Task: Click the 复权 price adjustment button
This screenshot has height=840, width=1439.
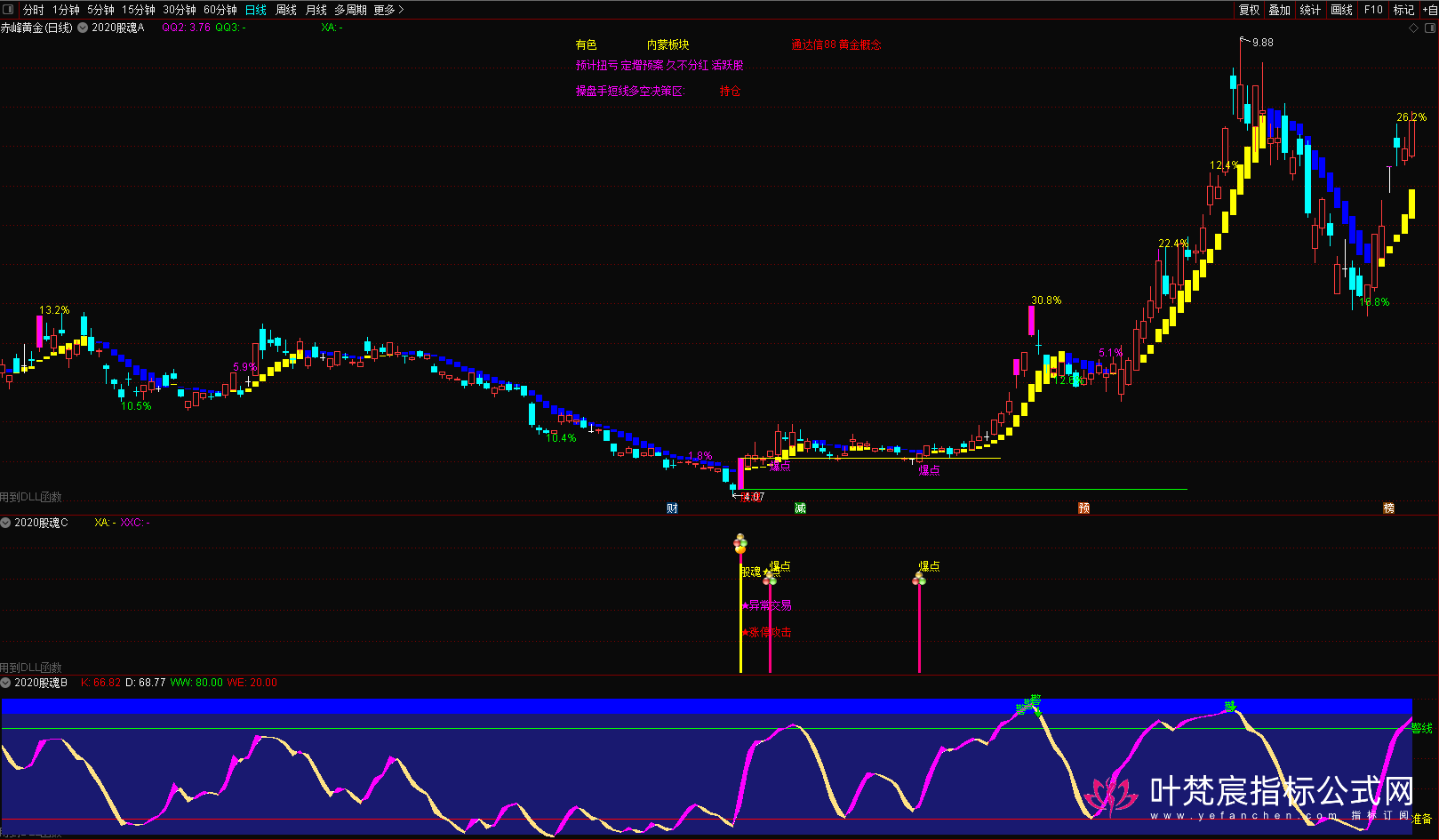Action: [1249, 10]
